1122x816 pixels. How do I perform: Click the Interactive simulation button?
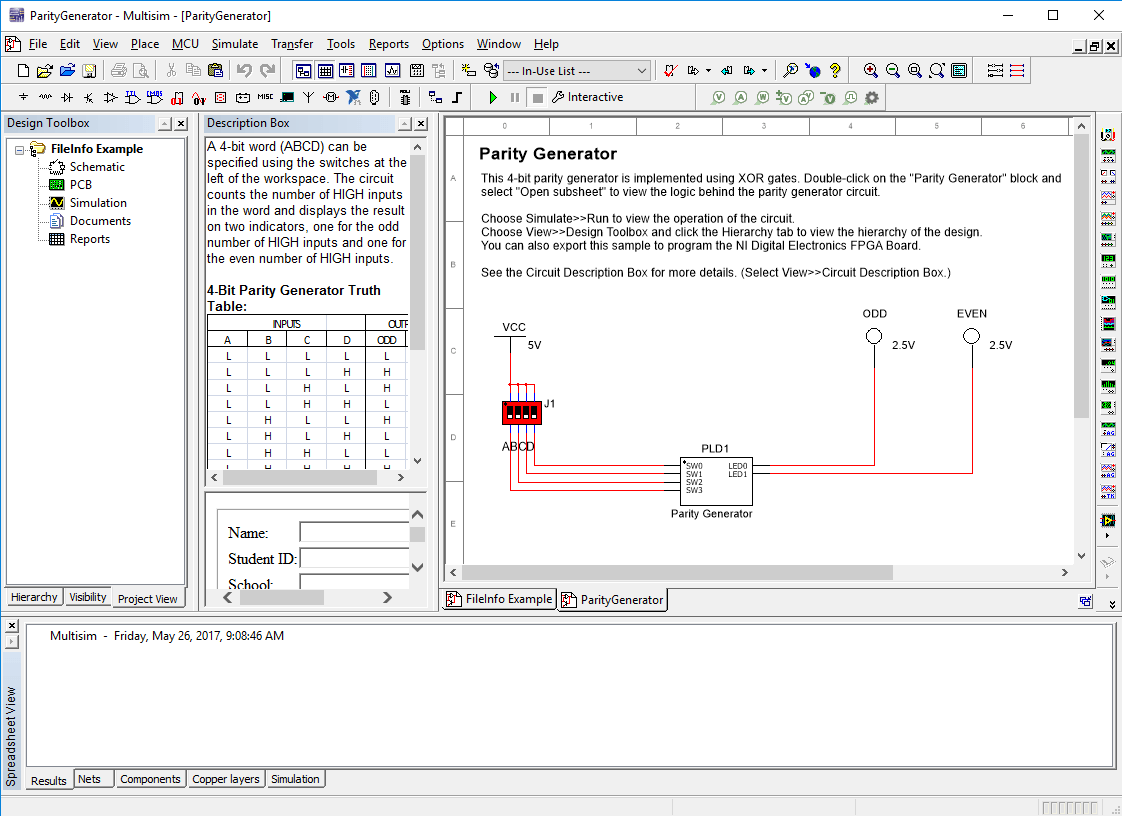(x=587, y=97)
